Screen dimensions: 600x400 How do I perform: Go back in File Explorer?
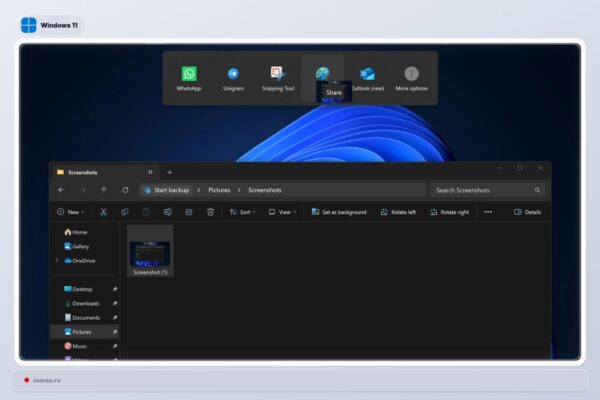pos(61,190)
